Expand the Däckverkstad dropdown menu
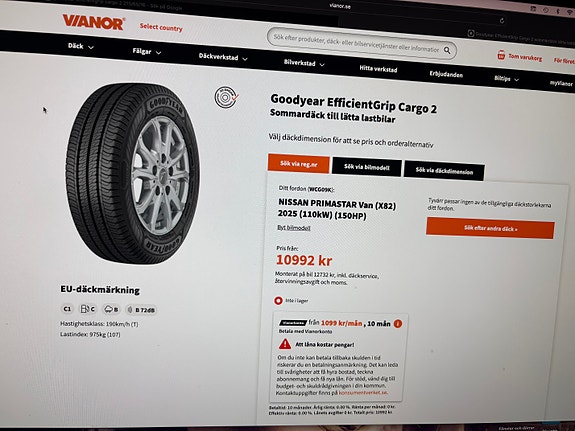 point(223,57)
